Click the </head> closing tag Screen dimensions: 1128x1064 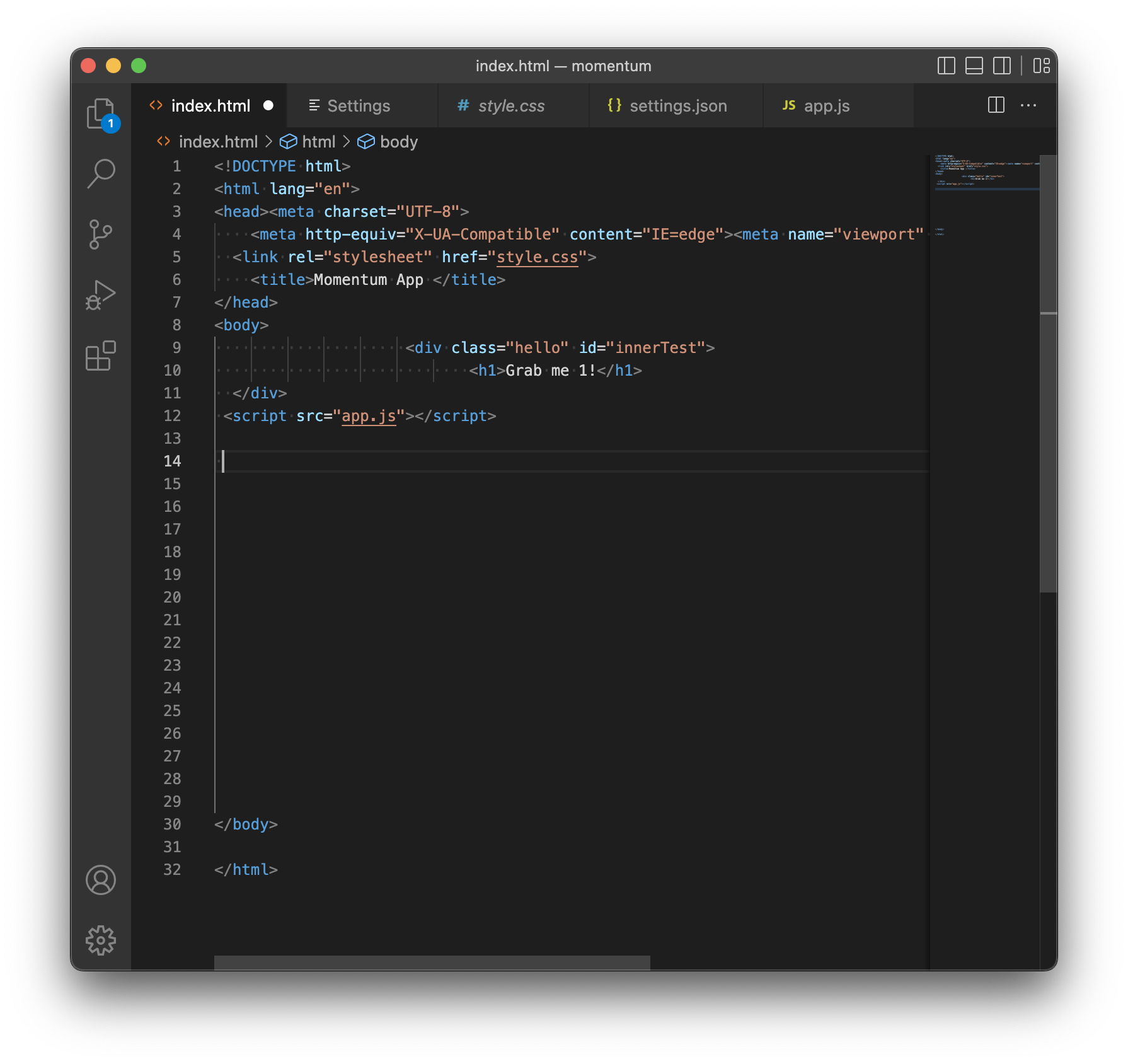[x=246, y=303]
